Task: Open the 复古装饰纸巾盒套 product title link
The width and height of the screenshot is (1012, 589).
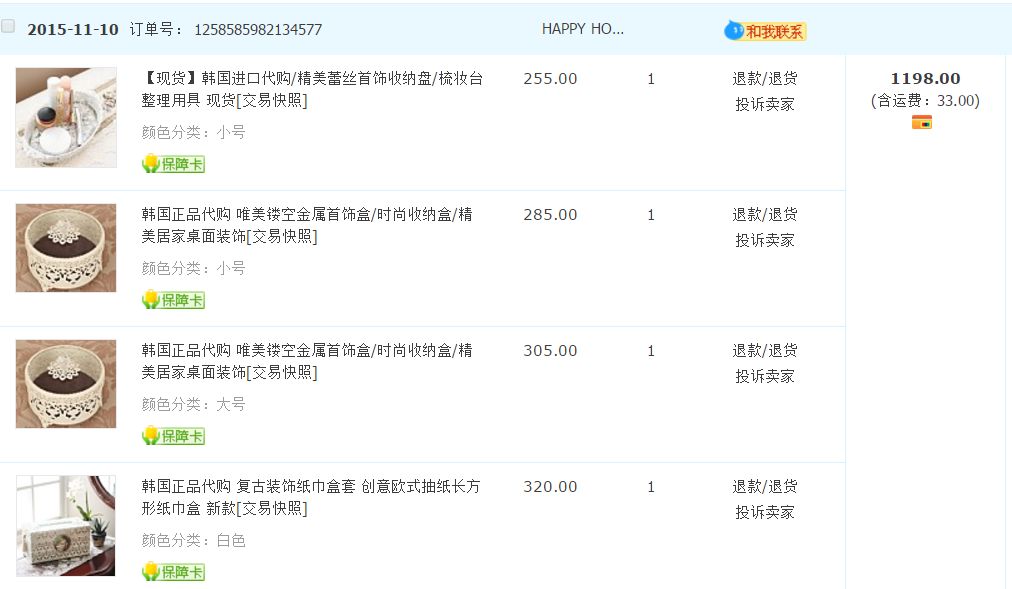Action: [310, 497]
